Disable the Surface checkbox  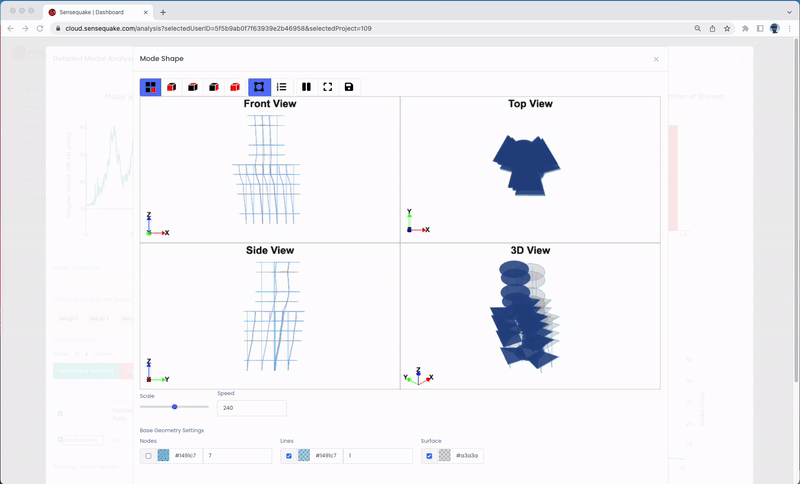tap(429, 456)
